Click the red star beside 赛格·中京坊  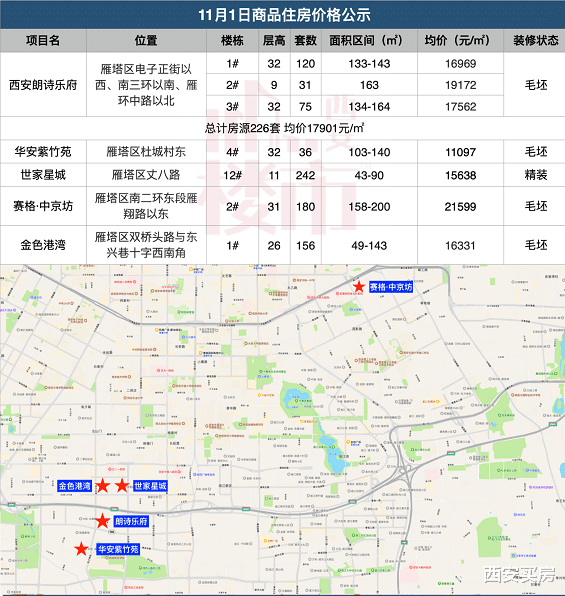click(x=359, y=287)
